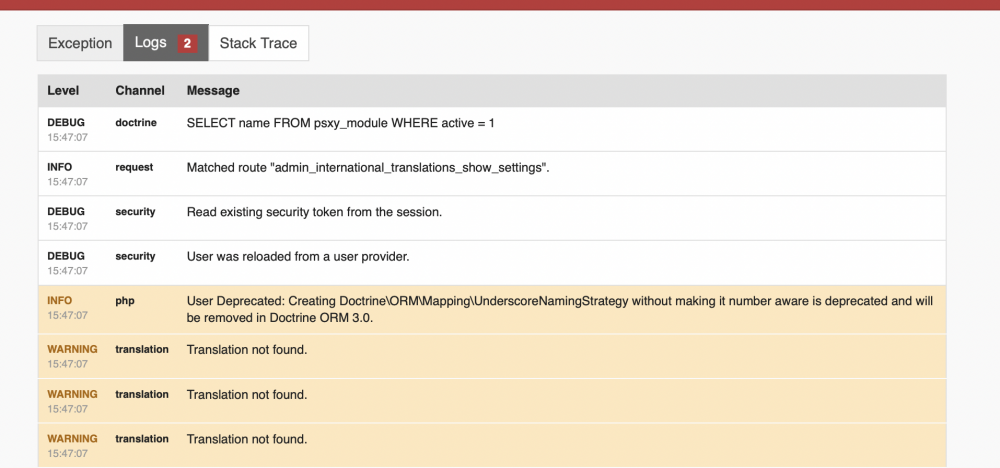The width and height of the screenshot is (1000, 468).
Task: Click the Matched route log message
Action: pos(368,167)
